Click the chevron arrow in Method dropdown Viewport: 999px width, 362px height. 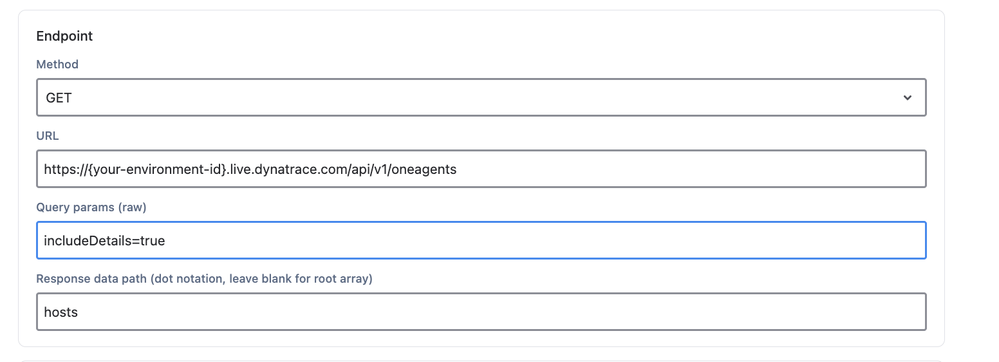pos(907,98)
